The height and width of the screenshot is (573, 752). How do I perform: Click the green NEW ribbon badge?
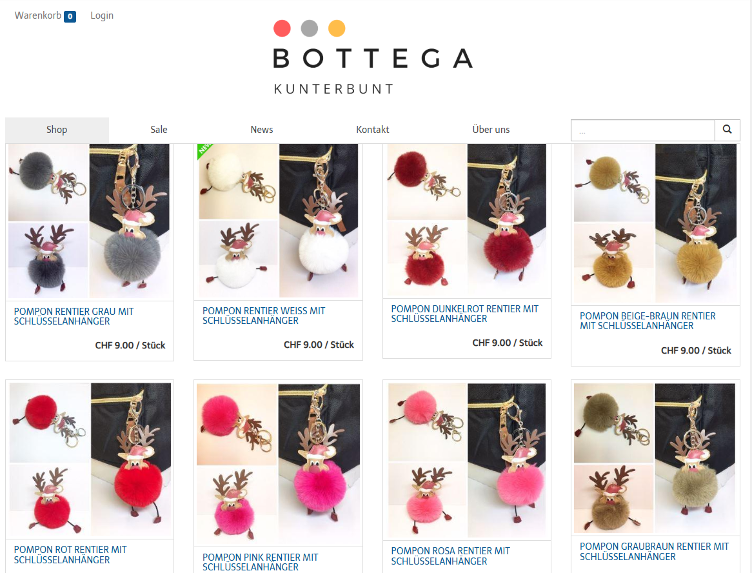pyautogui.click(x=203, y=150)
